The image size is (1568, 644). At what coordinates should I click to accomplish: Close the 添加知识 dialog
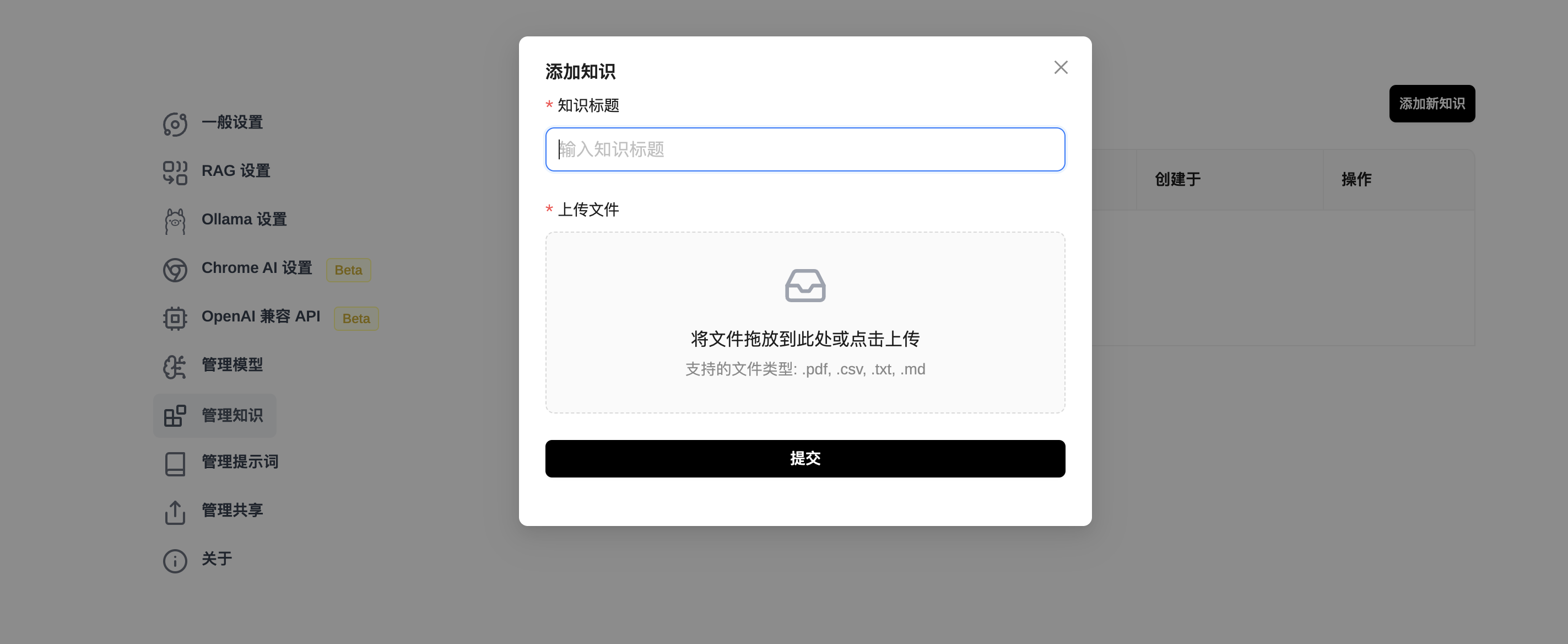pos(1061,67)
